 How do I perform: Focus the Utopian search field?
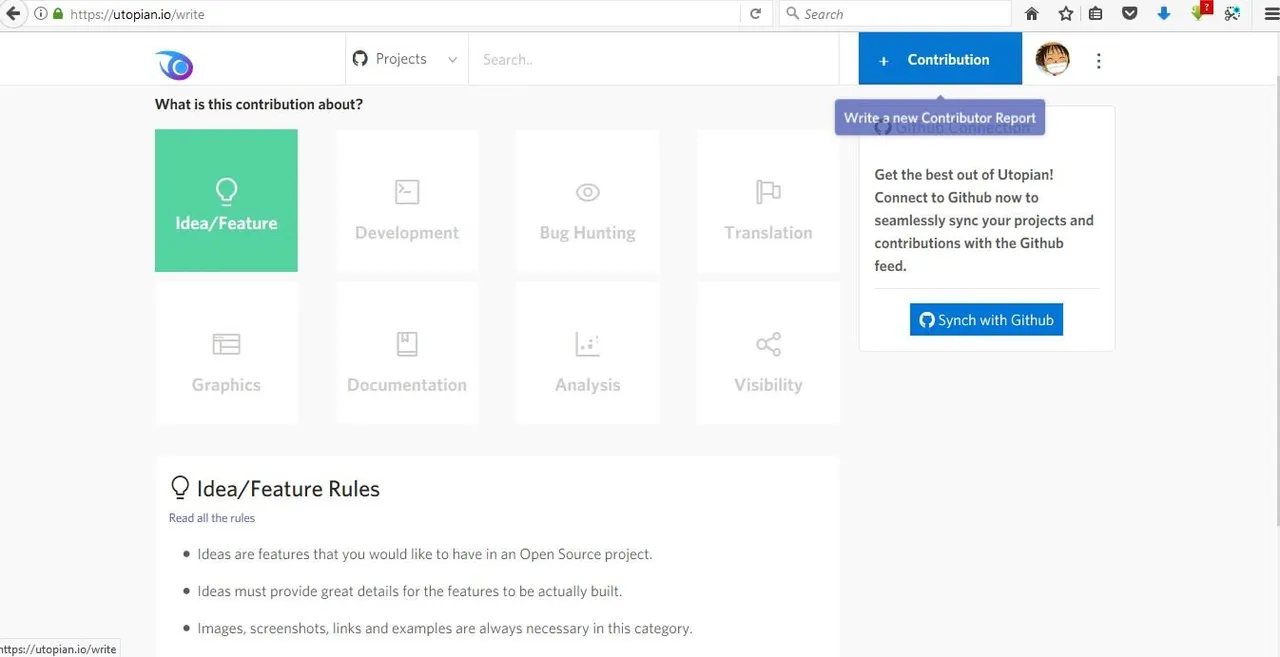653,60
